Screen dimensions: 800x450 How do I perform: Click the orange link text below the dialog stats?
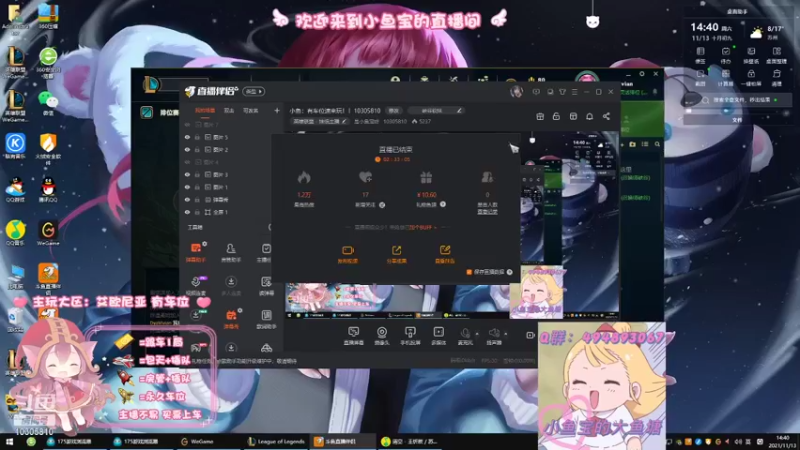pos(422,228)
